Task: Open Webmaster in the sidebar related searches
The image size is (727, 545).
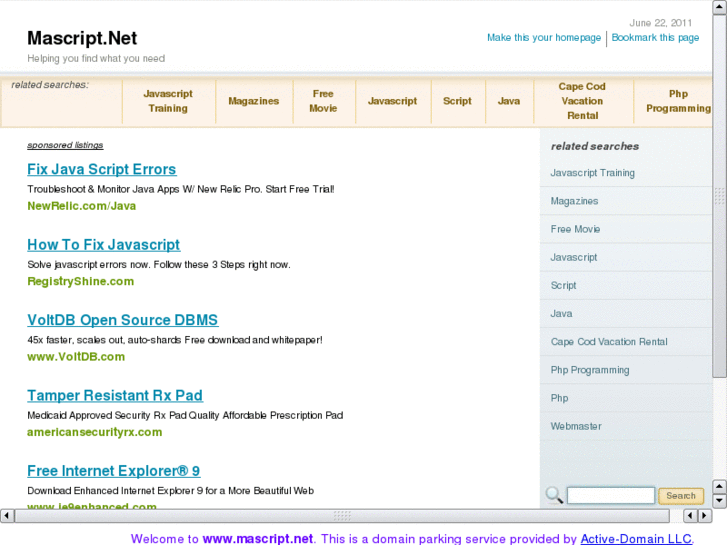Action: coord(576,426)
